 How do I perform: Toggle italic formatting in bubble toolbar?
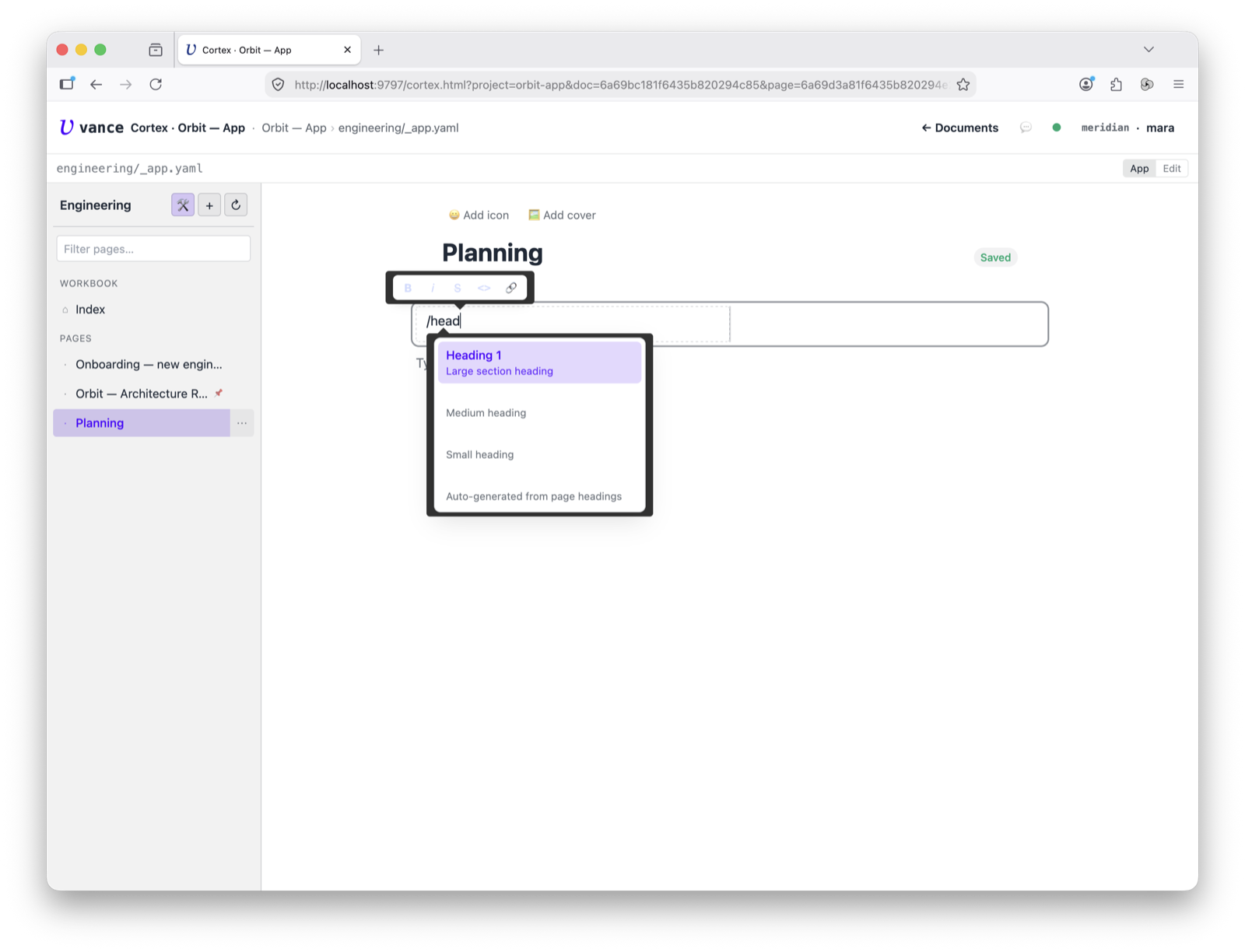(x=433, y=288)
